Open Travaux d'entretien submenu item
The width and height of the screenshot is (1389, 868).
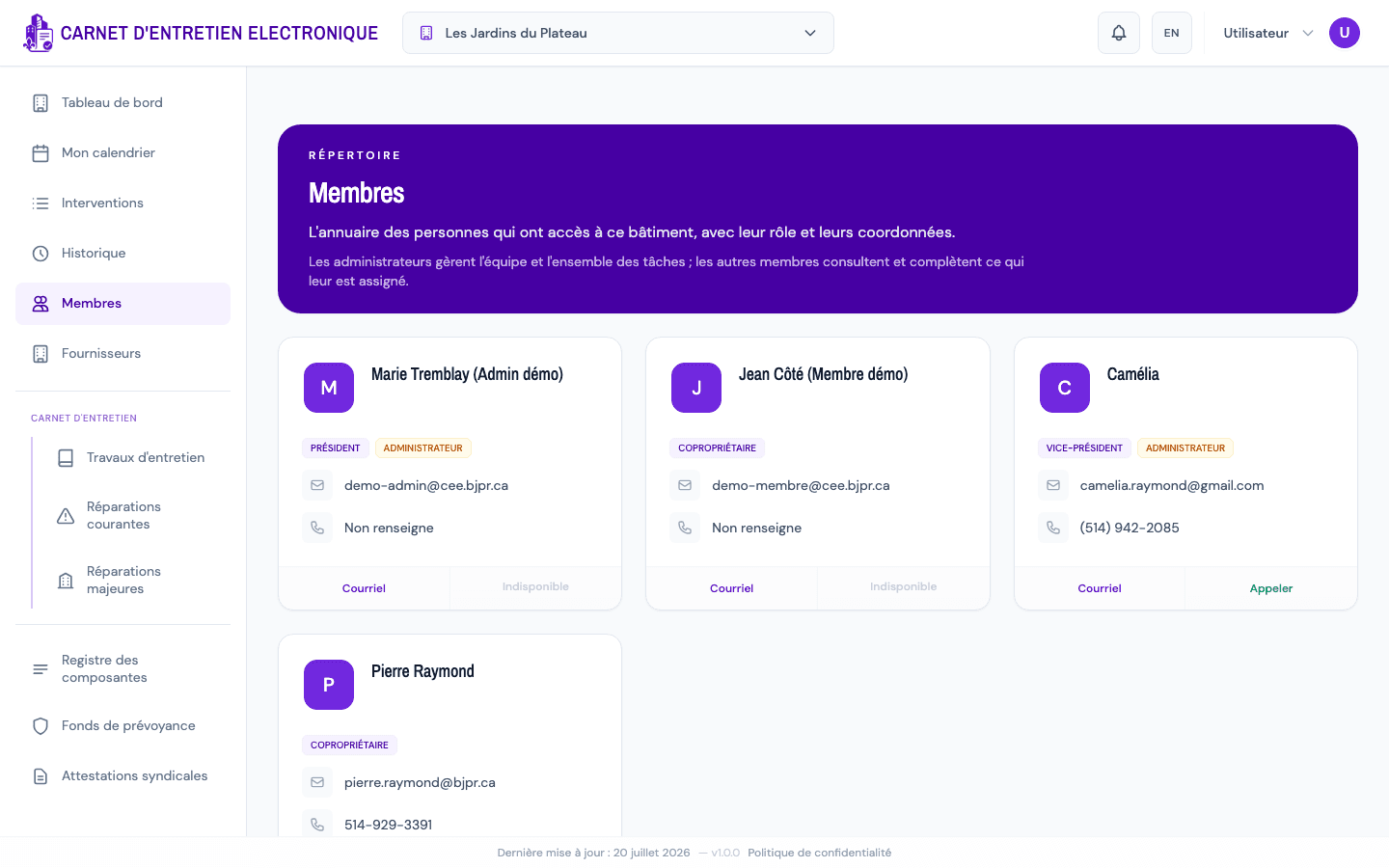[x=135, y=458]
